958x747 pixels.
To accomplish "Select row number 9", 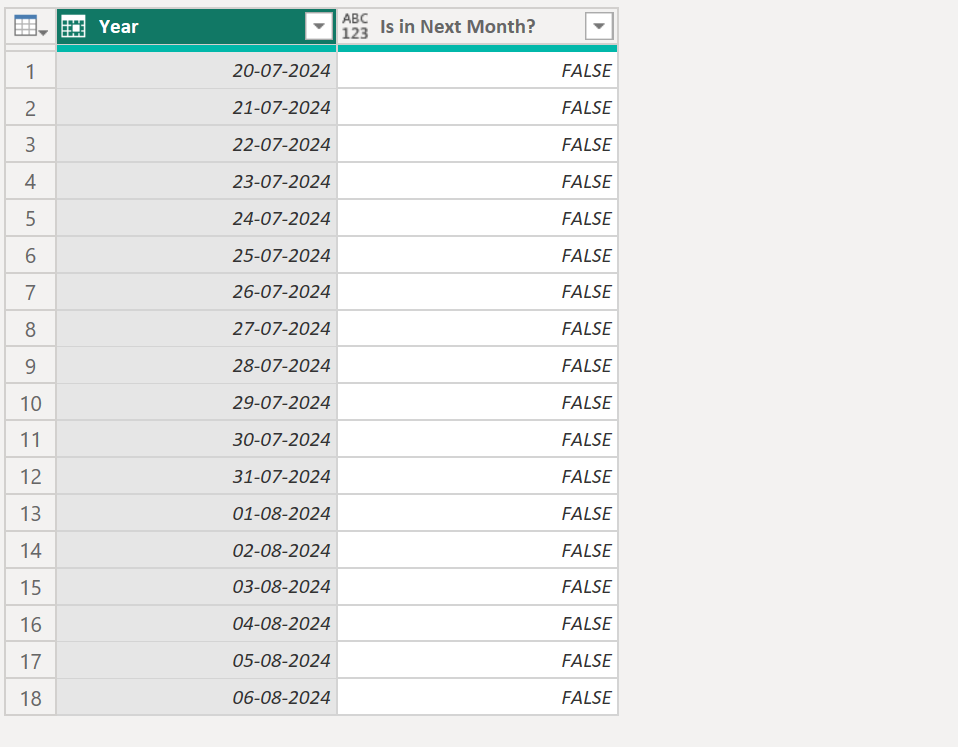I will point(30,365).
